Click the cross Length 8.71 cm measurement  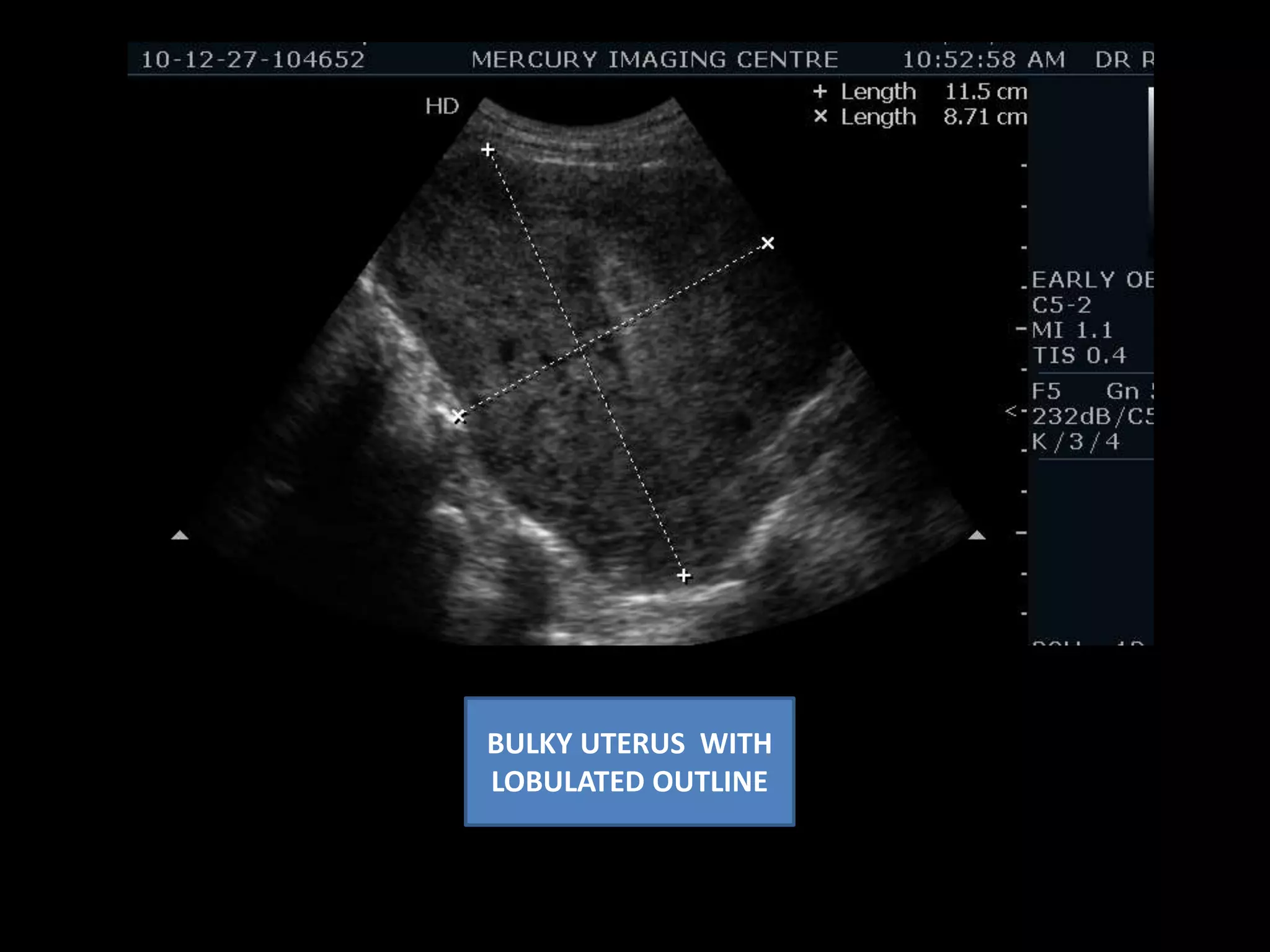coord(920,117)
